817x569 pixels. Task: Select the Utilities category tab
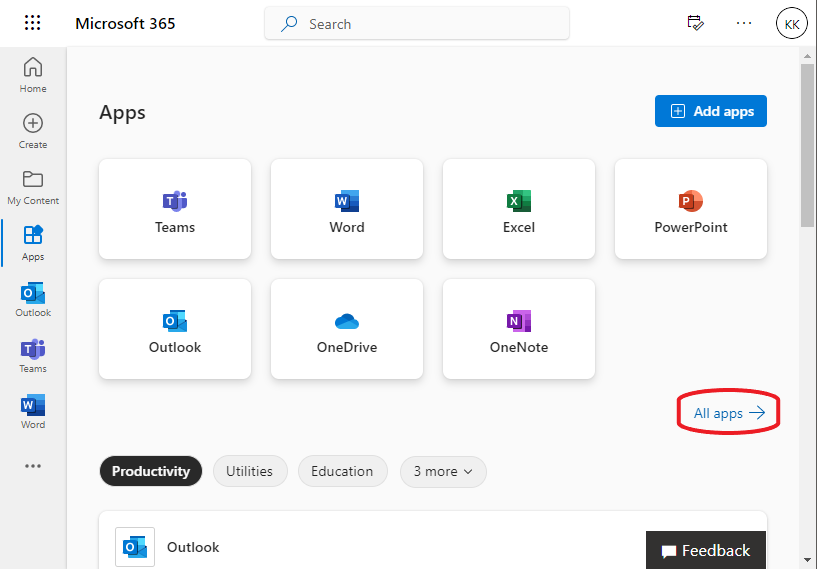250,471
